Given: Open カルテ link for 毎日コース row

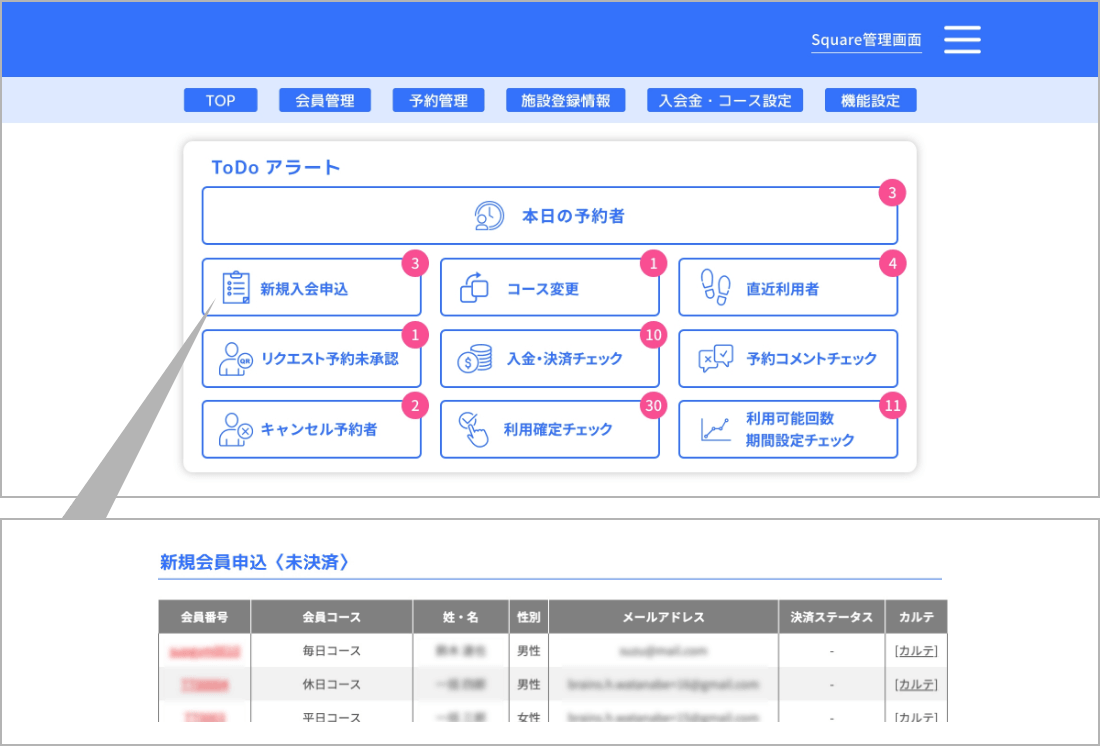Looking at the screenshot, I should click(x=916, y=651).
